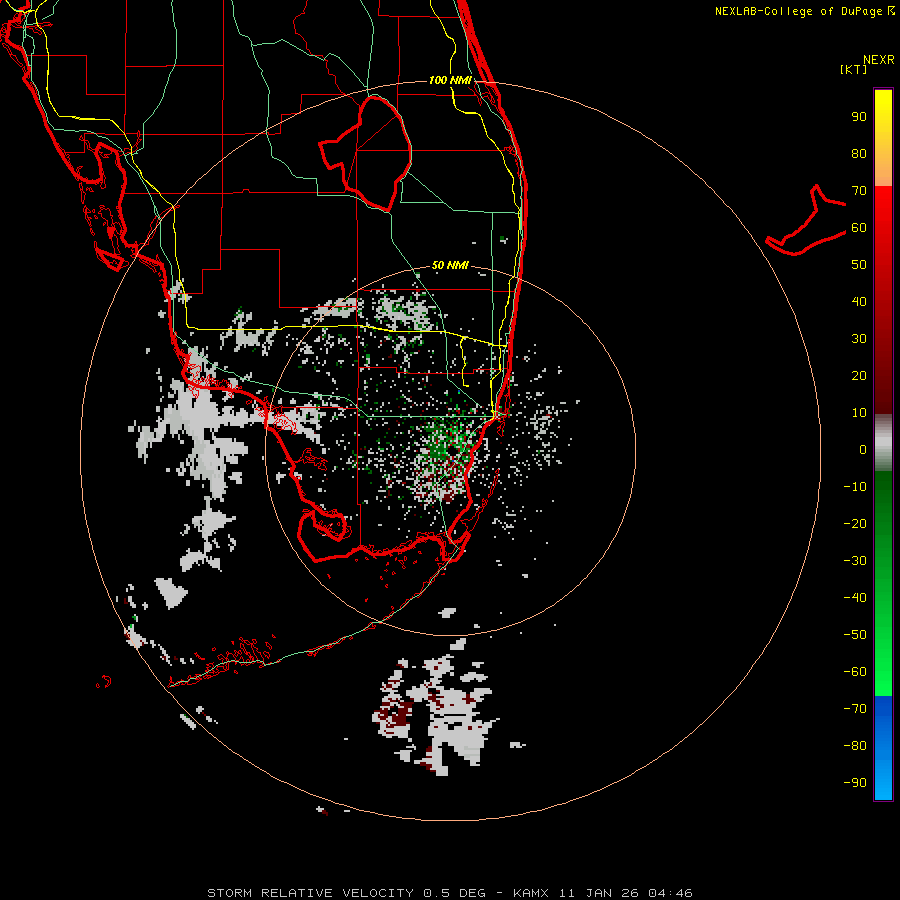
Task: Click the -60 value on the velocity scale
Action: (855, 672)
